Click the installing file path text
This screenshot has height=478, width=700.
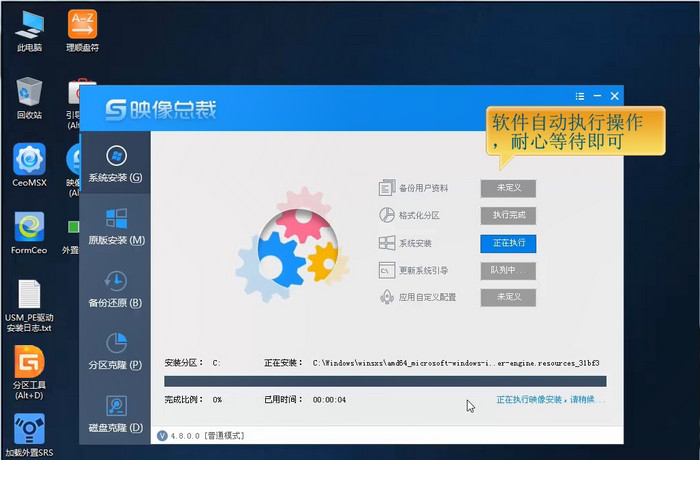[456, 363]
